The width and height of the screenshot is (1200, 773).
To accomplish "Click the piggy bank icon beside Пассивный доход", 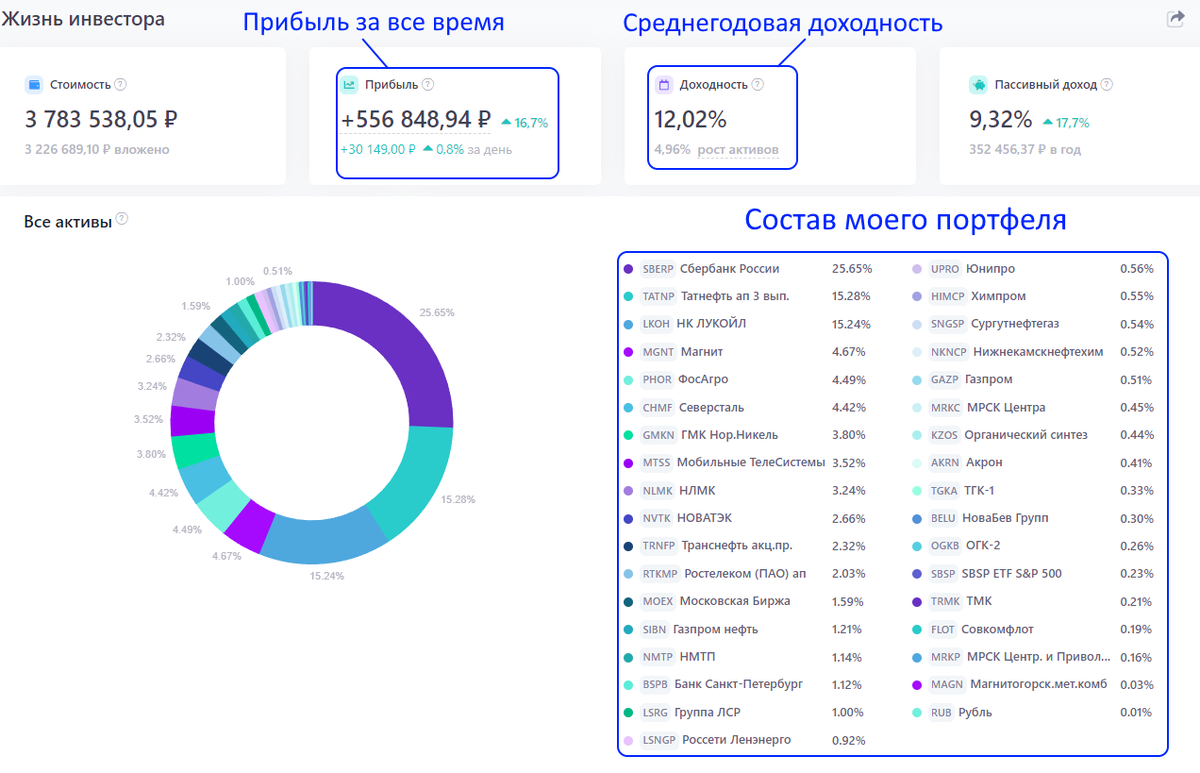I will click(978, 85).
